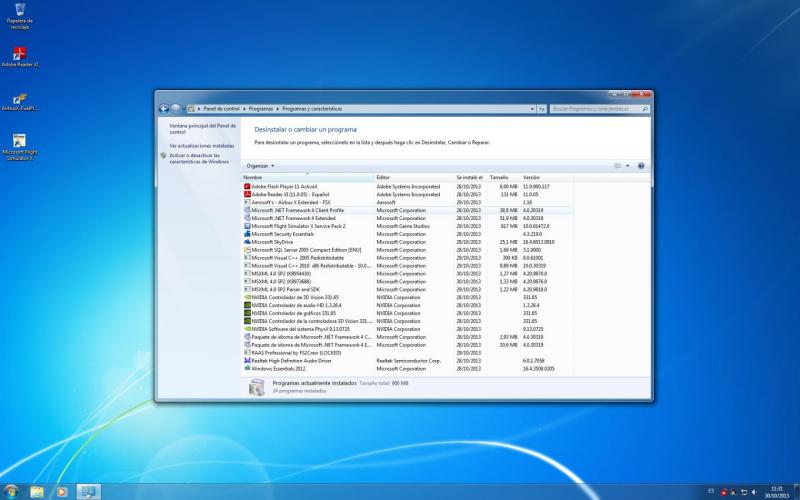800x500 pixels.
Task: Open the Organizar dropdown menu
Action: tap(260, 166)
